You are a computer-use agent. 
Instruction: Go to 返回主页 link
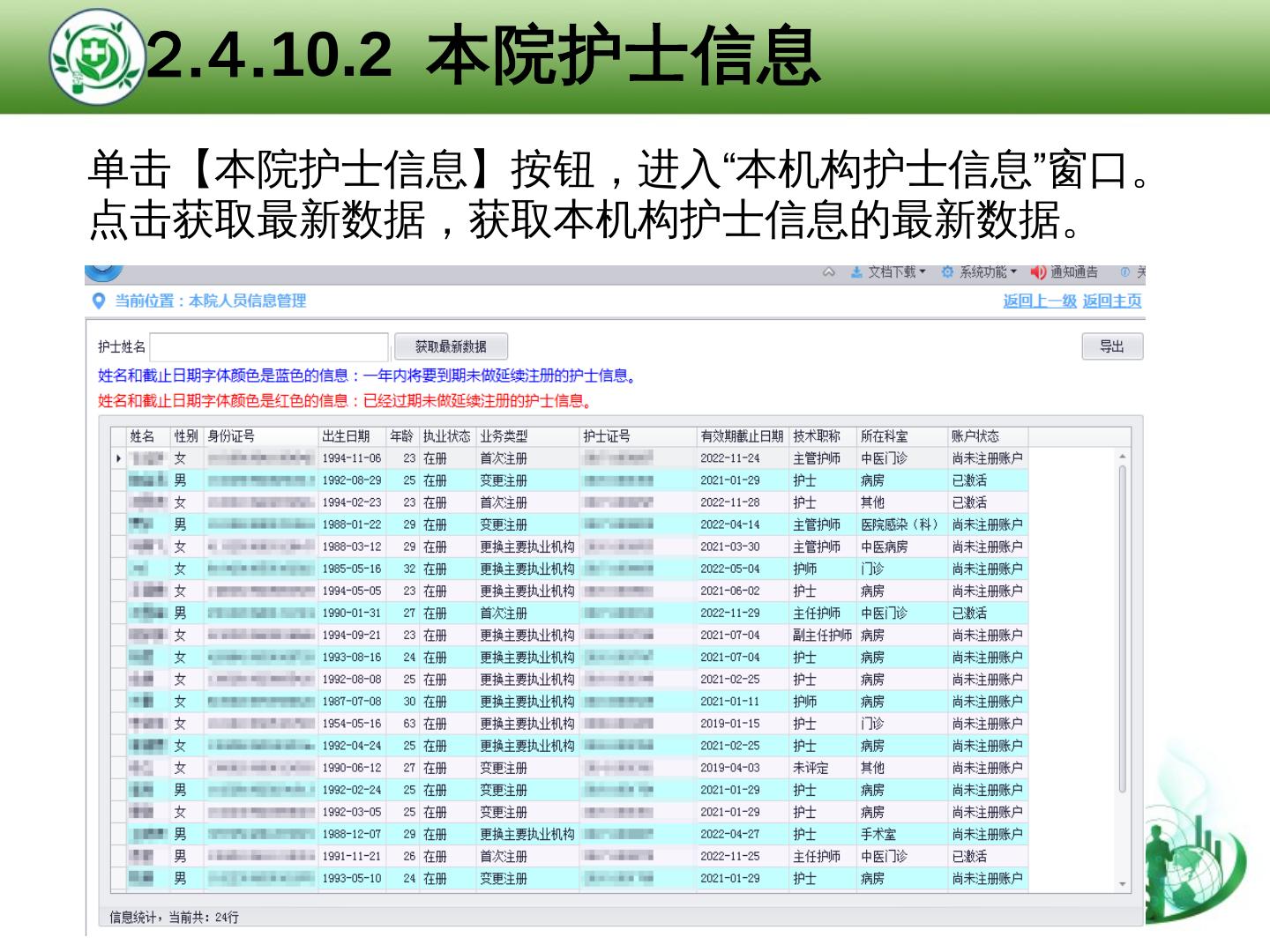tap(1111, 301)
